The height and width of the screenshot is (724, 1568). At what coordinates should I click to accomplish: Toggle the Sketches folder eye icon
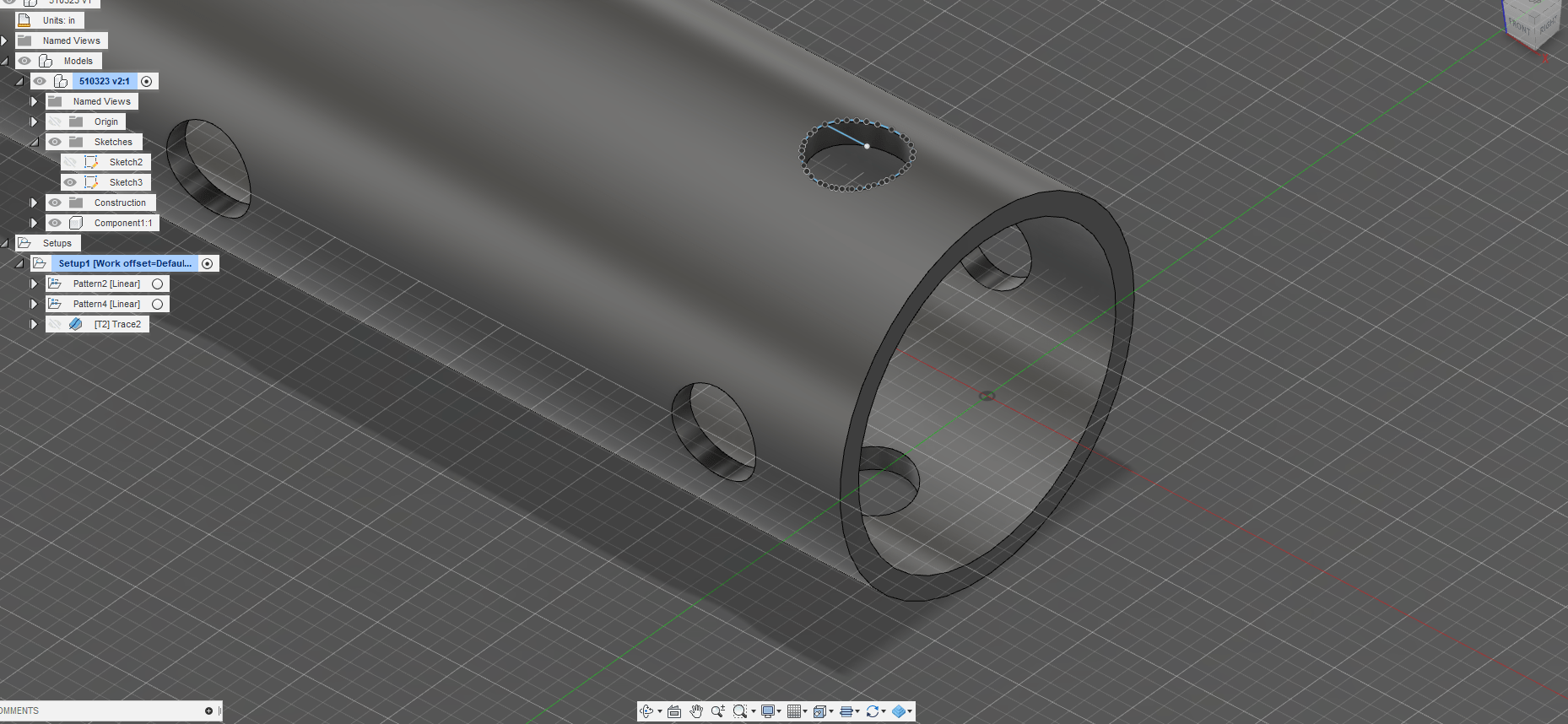click(55, 142)
